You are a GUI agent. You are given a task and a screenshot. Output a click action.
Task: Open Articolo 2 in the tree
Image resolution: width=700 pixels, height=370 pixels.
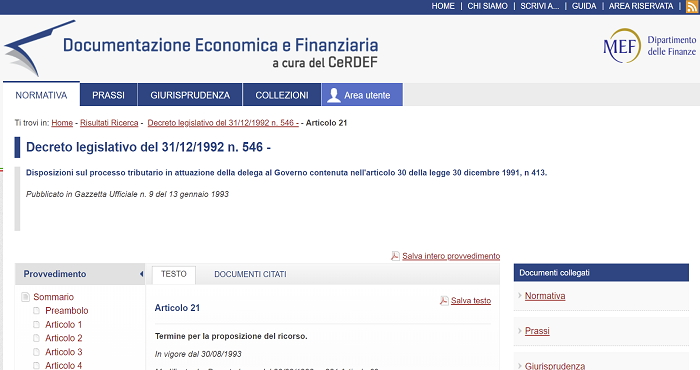coord(63,338)
